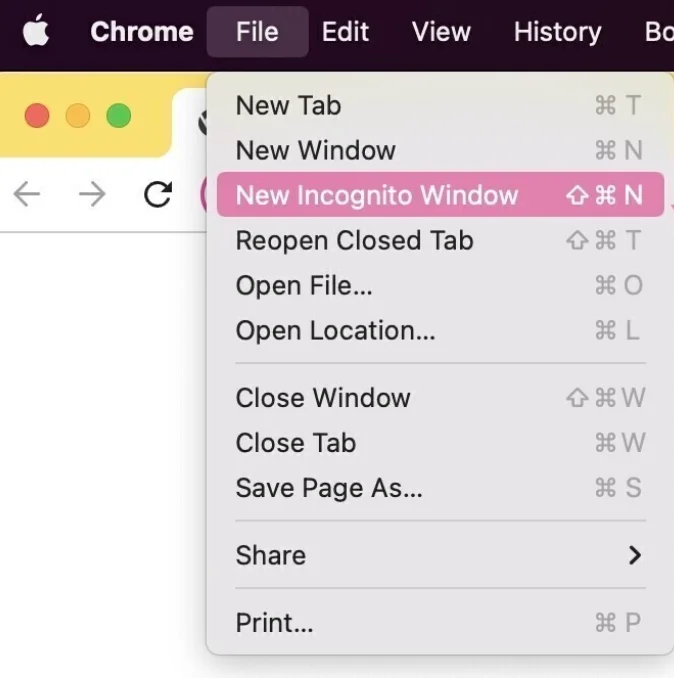This screenshot has height=678, width=674.
Task: Open the History menu
Action: 557,32
